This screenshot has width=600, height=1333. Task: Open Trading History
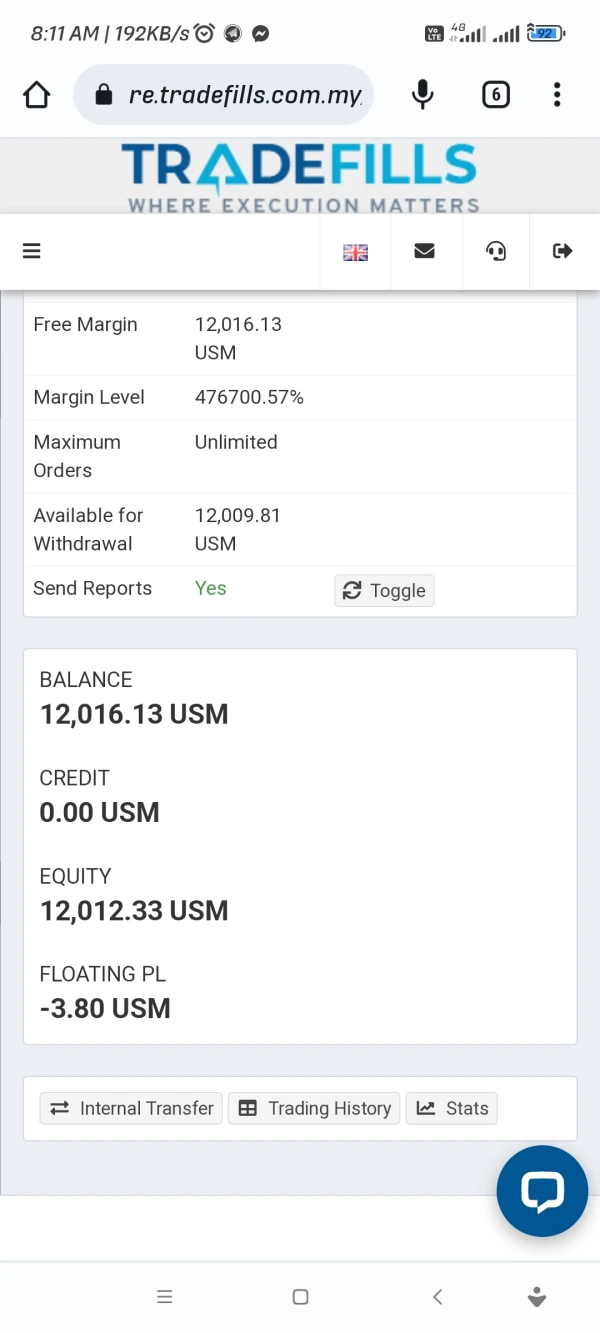315,1108
